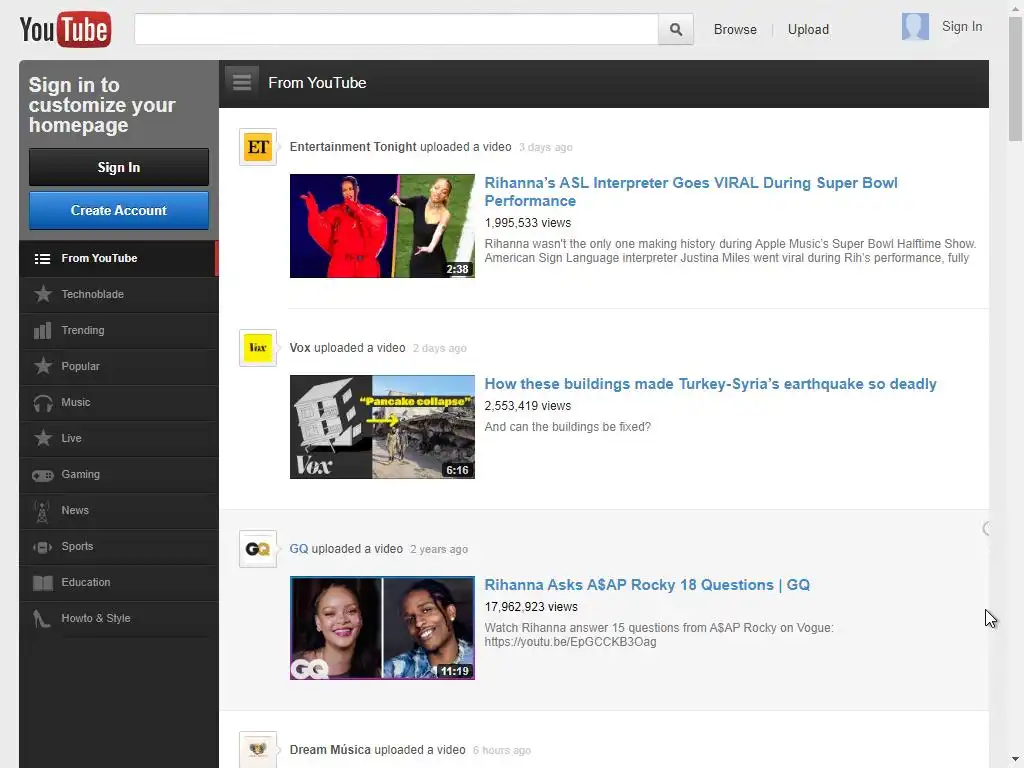Click the Sports icon in sidebar
This screenshot has width=1024, height=768.
point(43,547)
